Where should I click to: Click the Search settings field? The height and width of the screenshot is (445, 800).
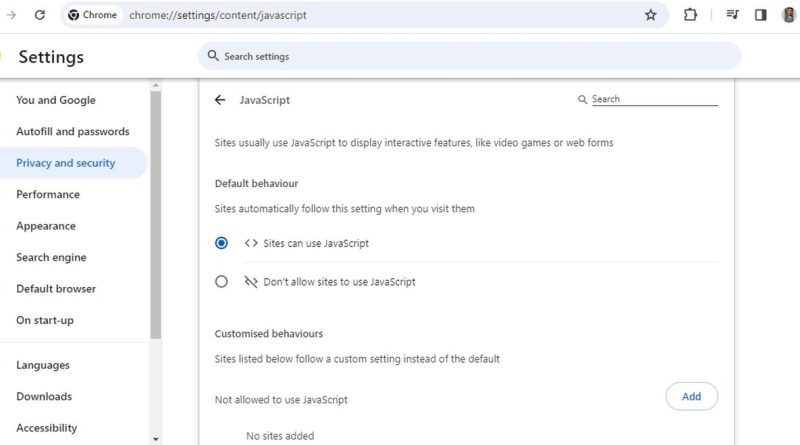[x=469, y=56]
